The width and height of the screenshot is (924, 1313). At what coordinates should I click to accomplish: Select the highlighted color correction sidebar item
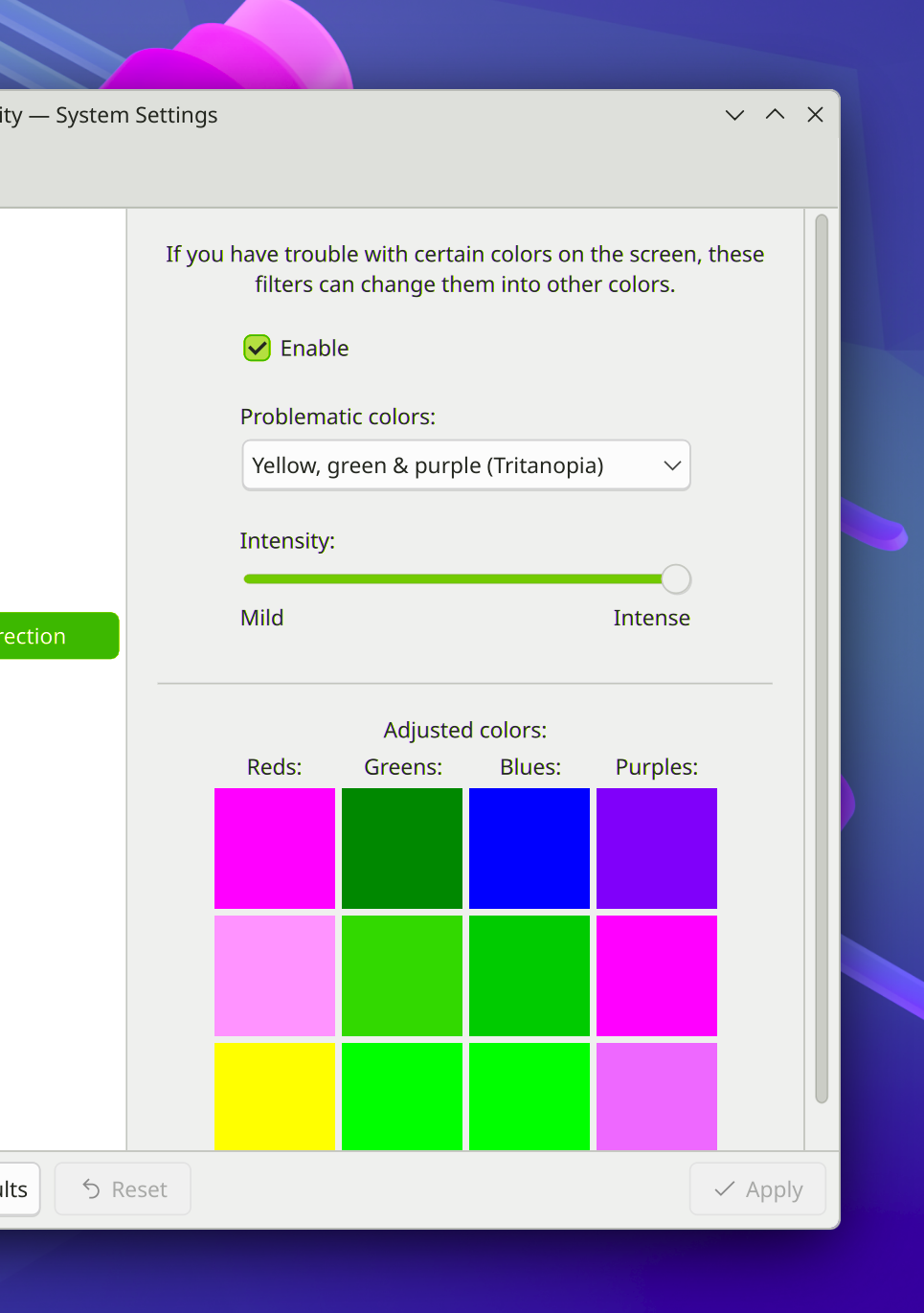57,636
